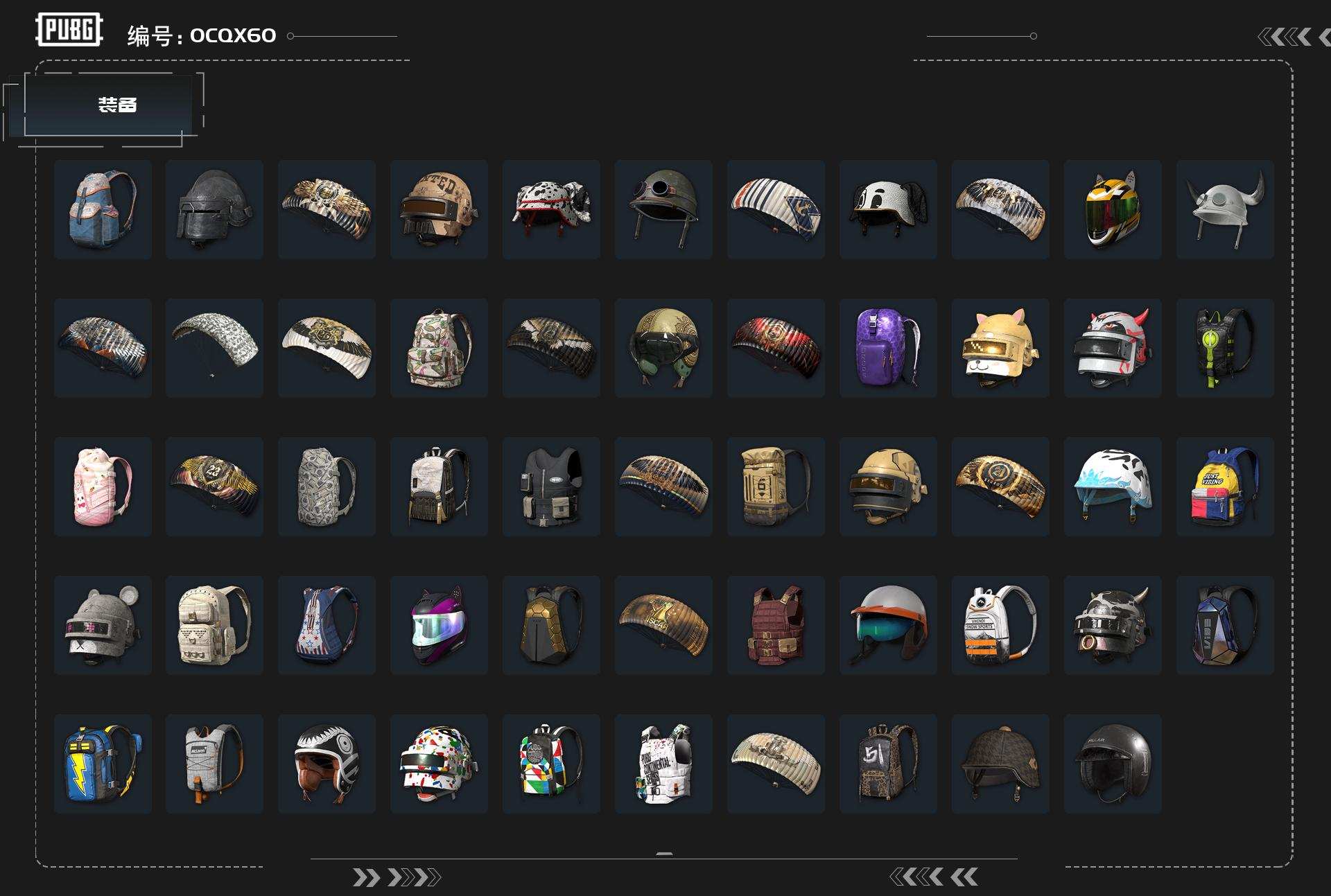The height and width of the screenshot is (896, 1331).
Task: Click the grey McLaren slim backpack
Action: tap(215, 764)
